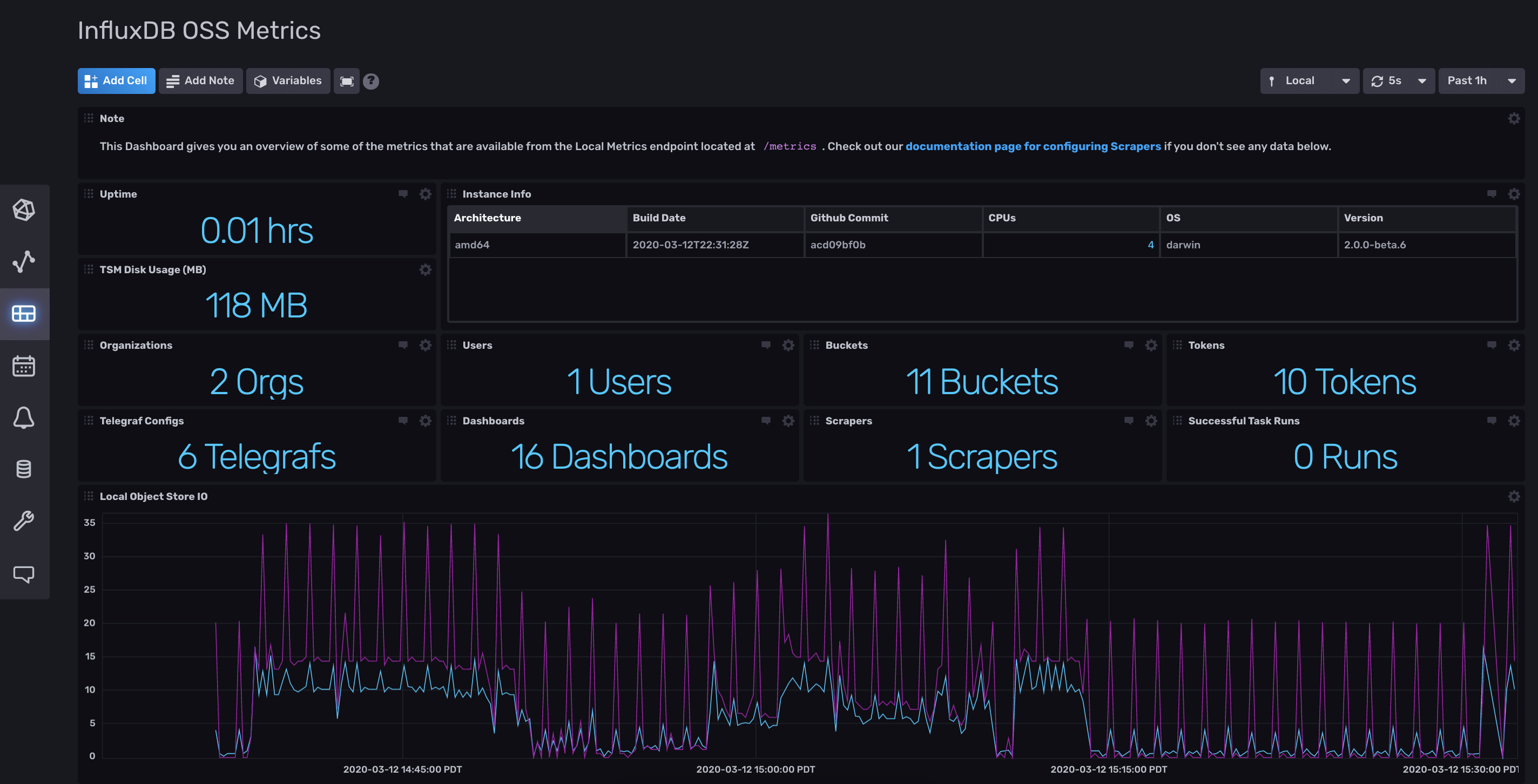Open the Feedback chat icon in sidebar
The width and height of the screenshot is (1538, 784).
pos(24,574)
